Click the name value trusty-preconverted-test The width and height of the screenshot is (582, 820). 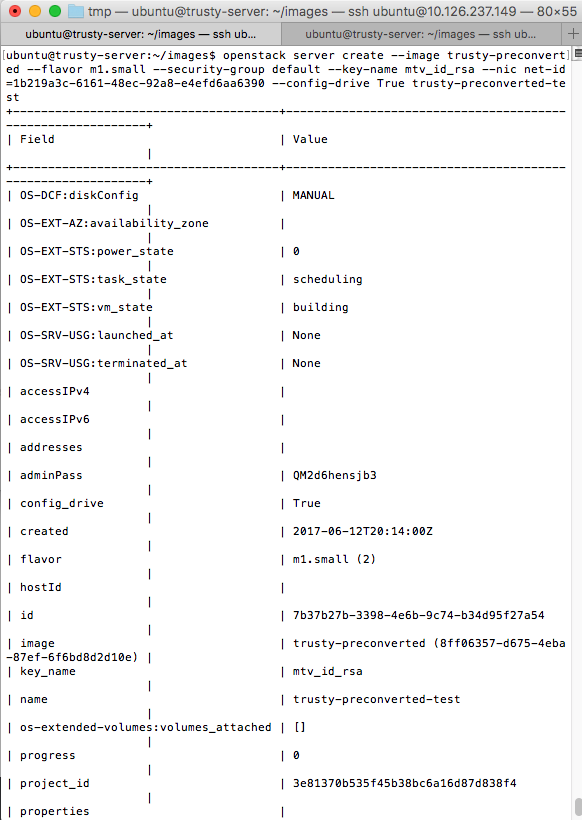(x=376, y=700)
